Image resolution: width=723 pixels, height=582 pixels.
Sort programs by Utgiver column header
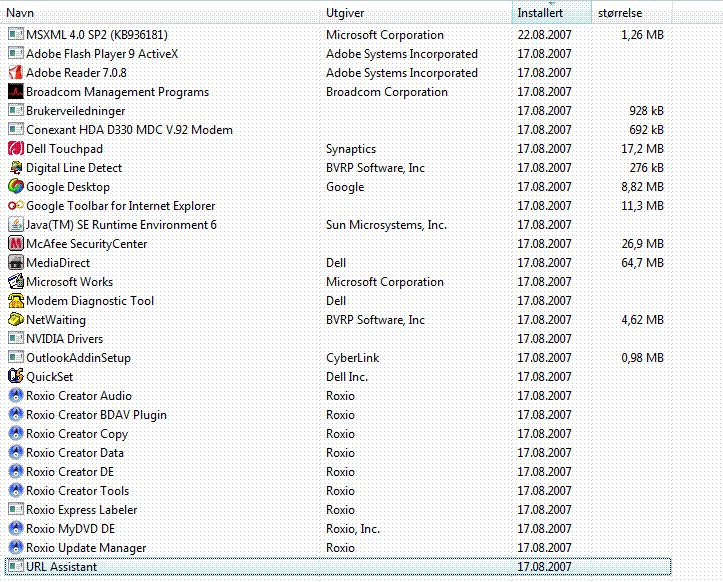point(417,12)
